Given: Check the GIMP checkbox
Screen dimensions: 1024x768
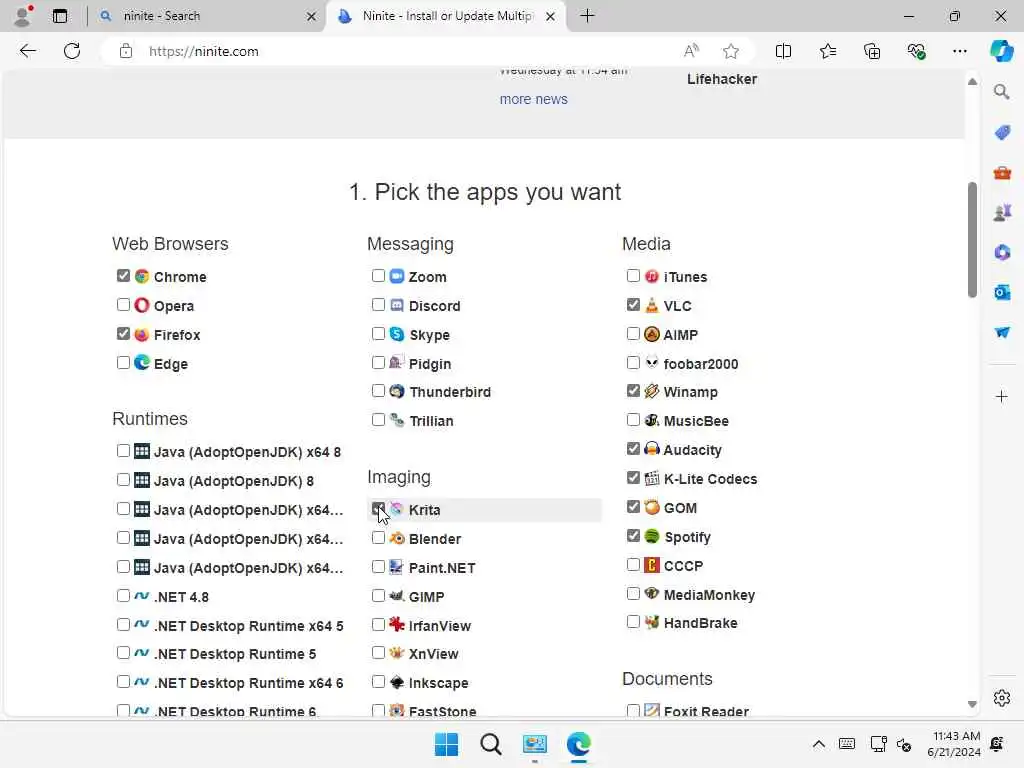Looking at the screenshot, I should click(x=378, y=596).
